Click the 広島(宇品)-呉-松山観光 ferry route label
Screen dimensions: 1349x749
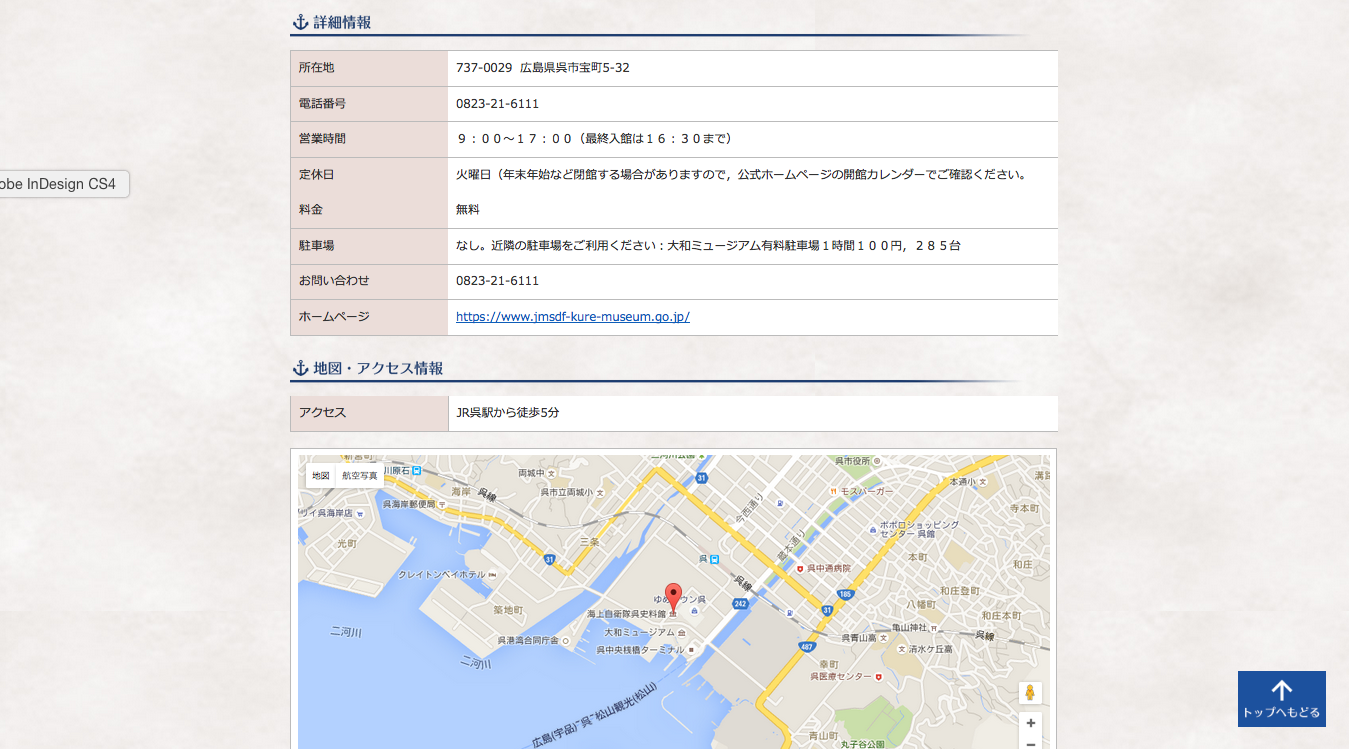click(x=594, y=717)
